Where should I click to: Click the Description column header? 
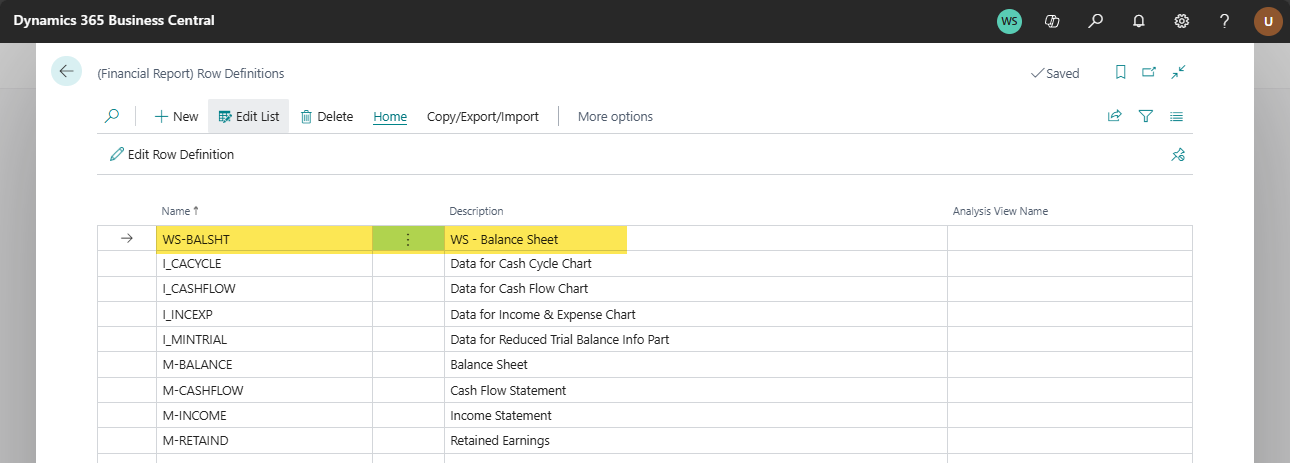tap(476, 211)
